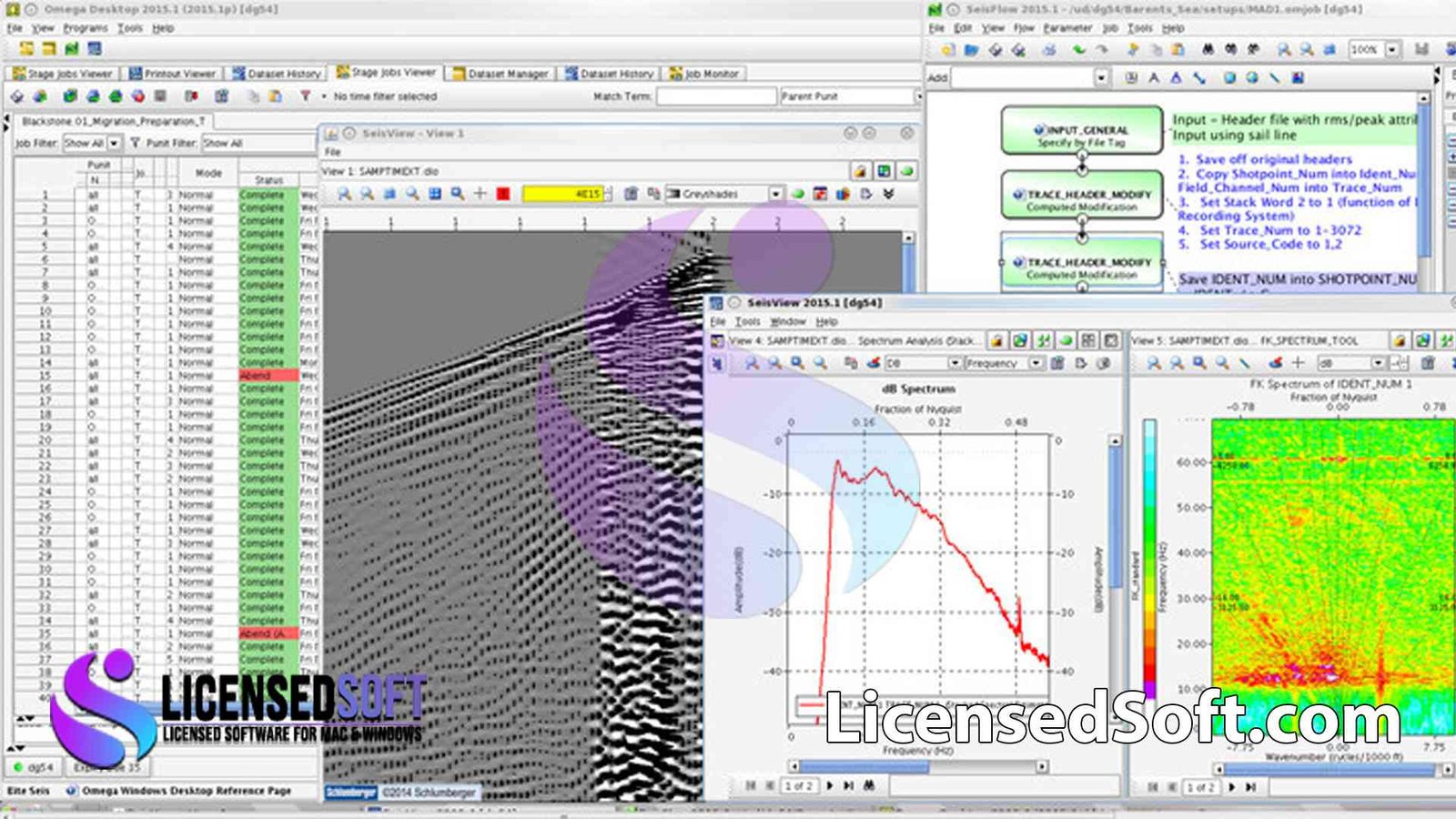Click the red filter funnel icon
The height and width of the screenshot is (819, 1456).
306,96
